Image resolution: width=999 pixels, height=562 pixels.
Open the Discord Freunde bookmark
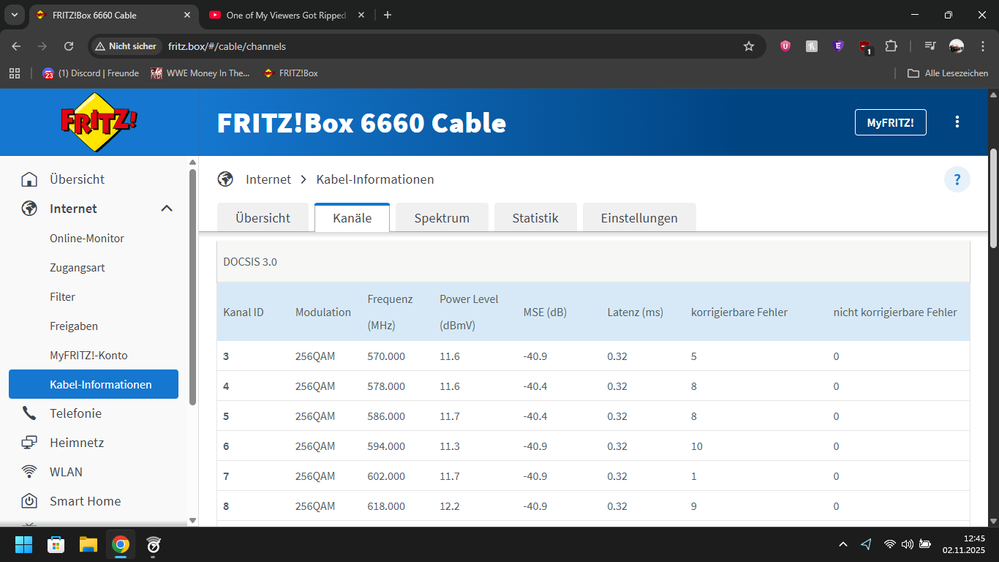click(x=90, y=73)
